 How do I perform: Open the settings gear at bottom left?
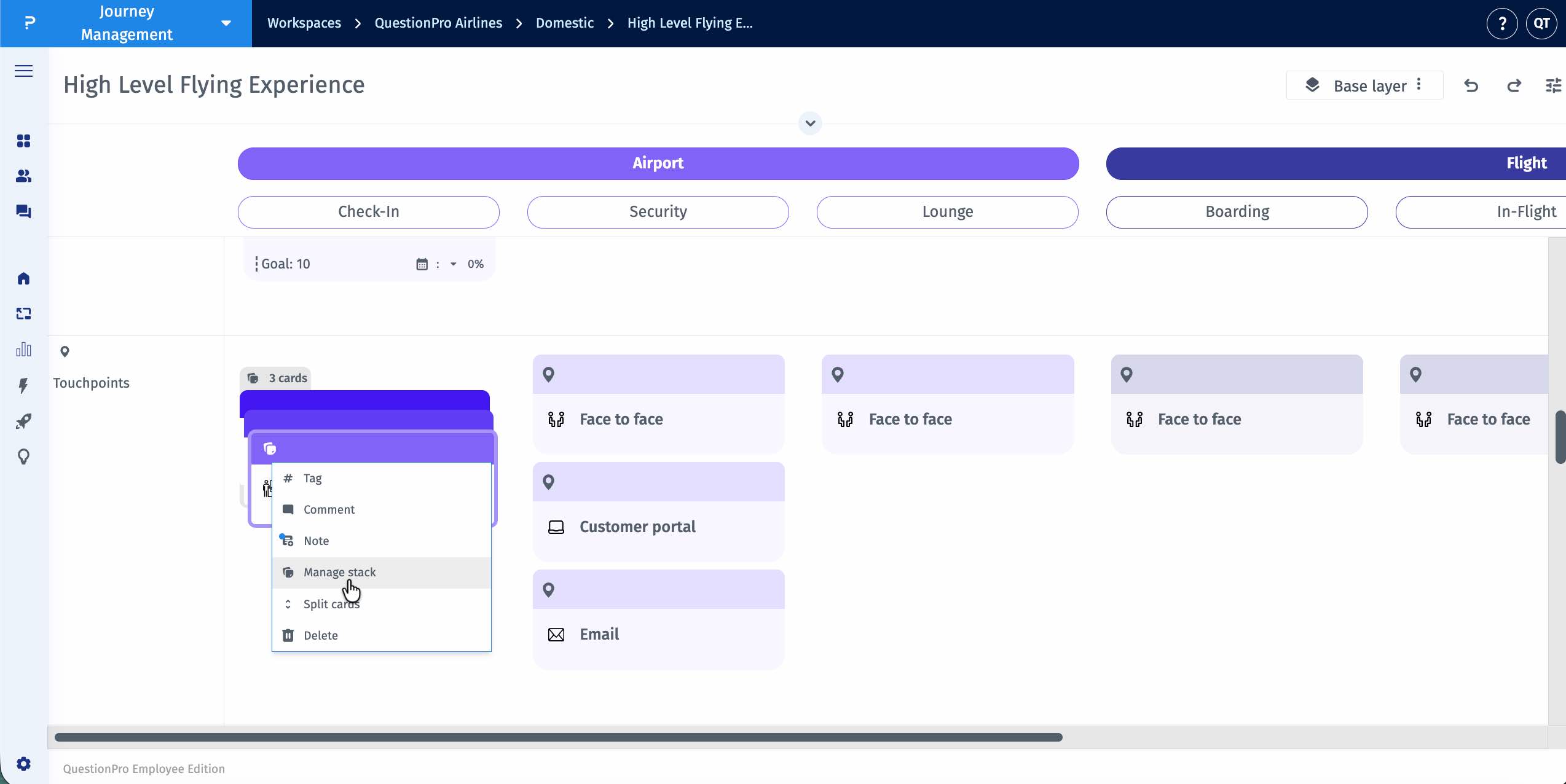(x=23, y=764)
